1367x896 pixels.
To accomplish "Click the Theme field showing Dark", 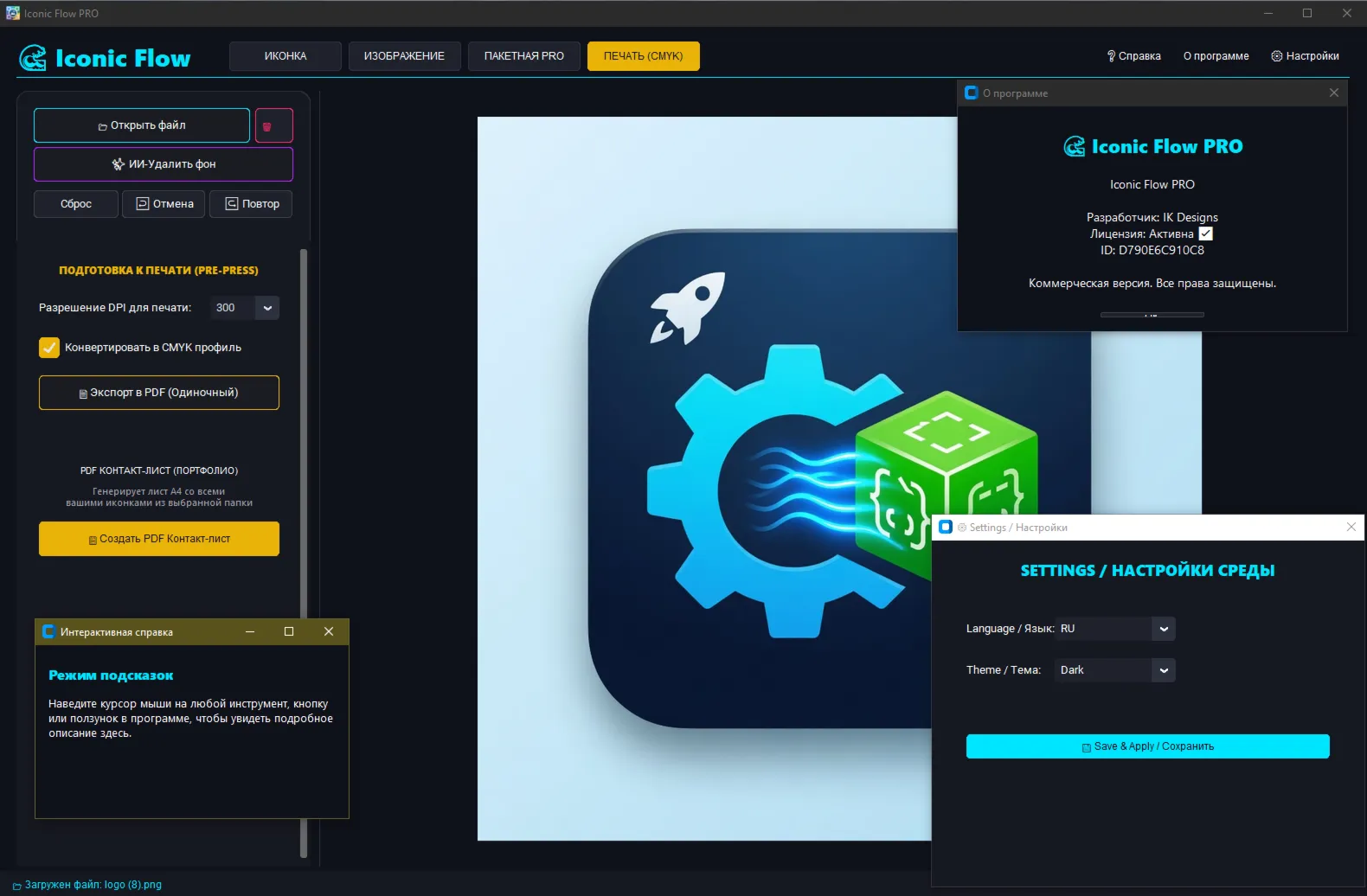I will [x=1103, y=670].
